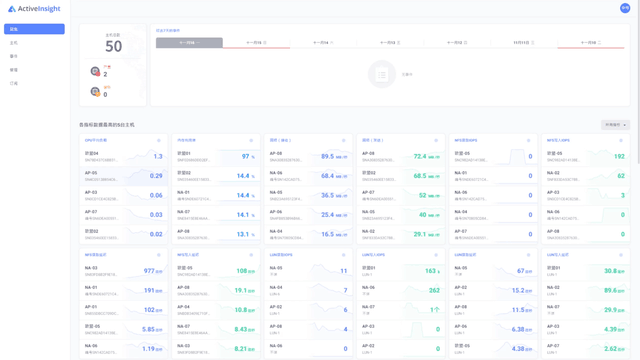
Task: Select the 十一月12 date tab
Action: coord(457,42)
